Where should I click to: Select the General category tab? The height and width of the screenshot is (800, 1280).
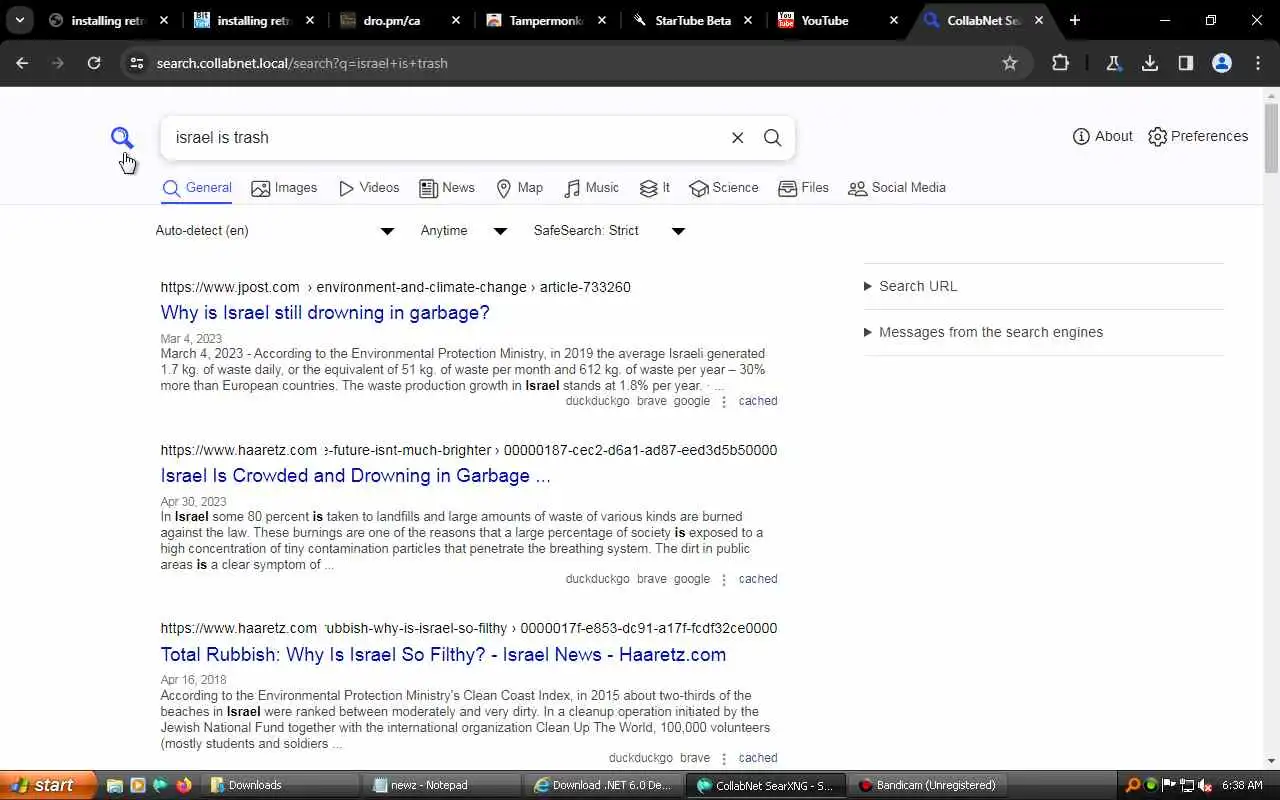tap(197, 188)
